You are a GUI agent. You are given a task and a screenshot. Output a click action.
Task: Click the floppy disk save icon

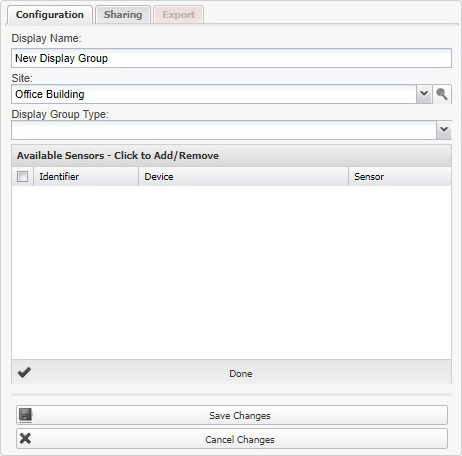coord(25,415)
